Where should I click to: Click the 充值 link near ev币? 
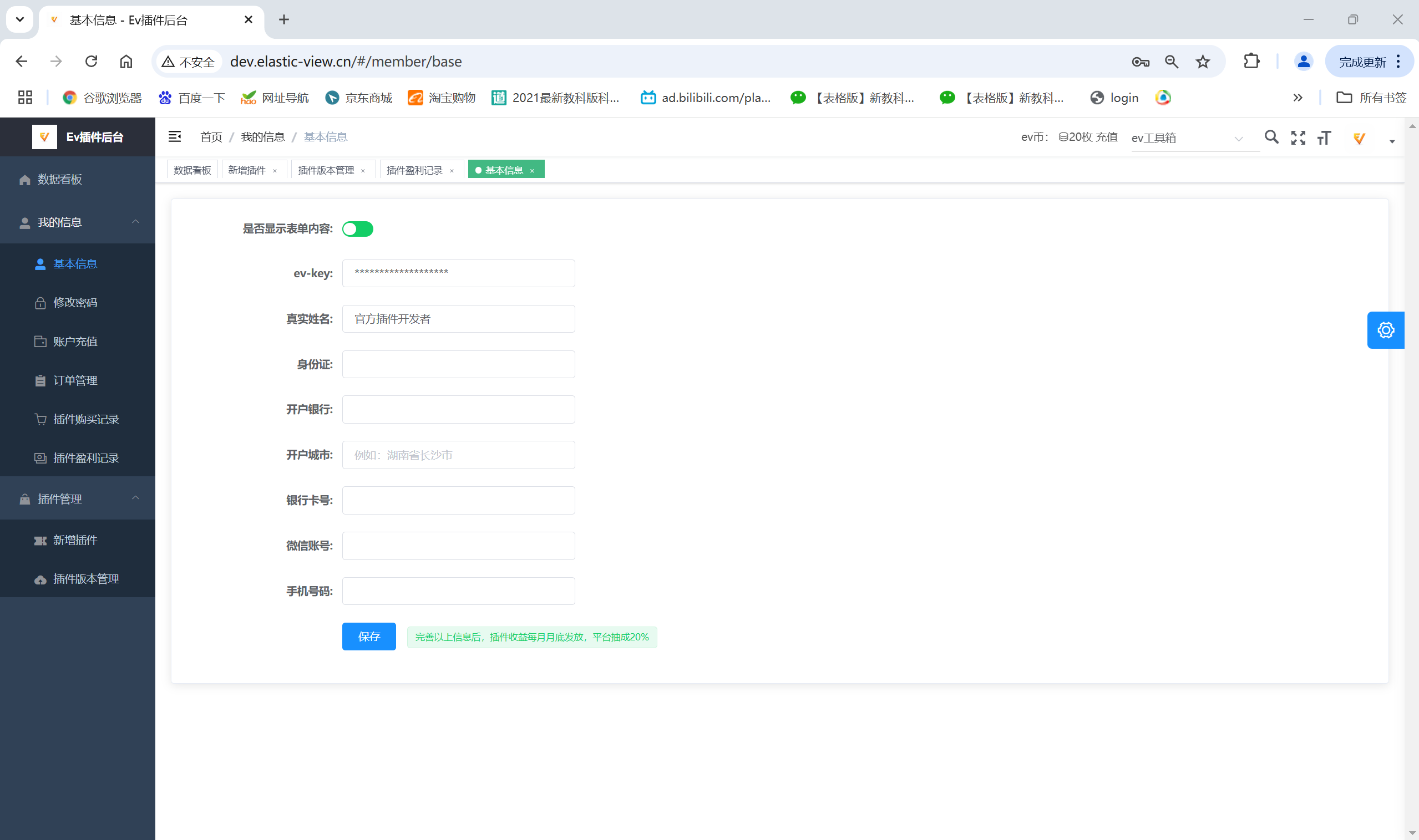click(x=1107, y=137)
